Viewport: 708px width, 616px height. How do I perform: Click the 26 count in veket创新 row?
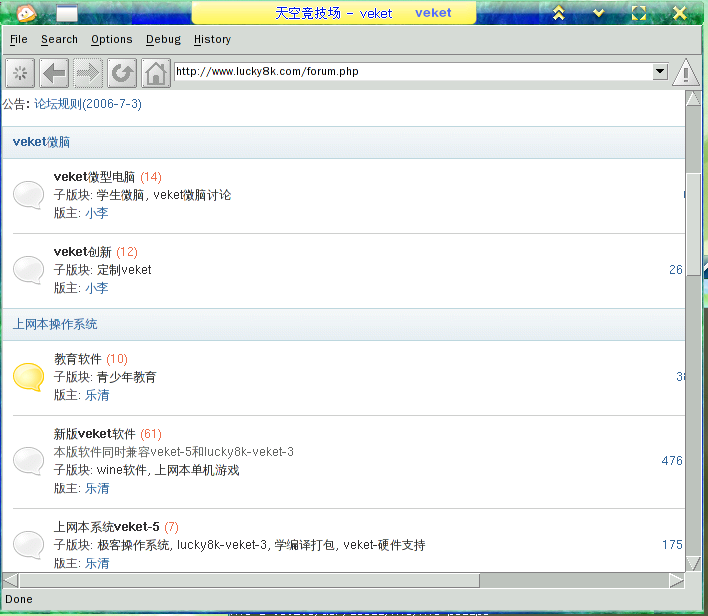coord(675,270)
